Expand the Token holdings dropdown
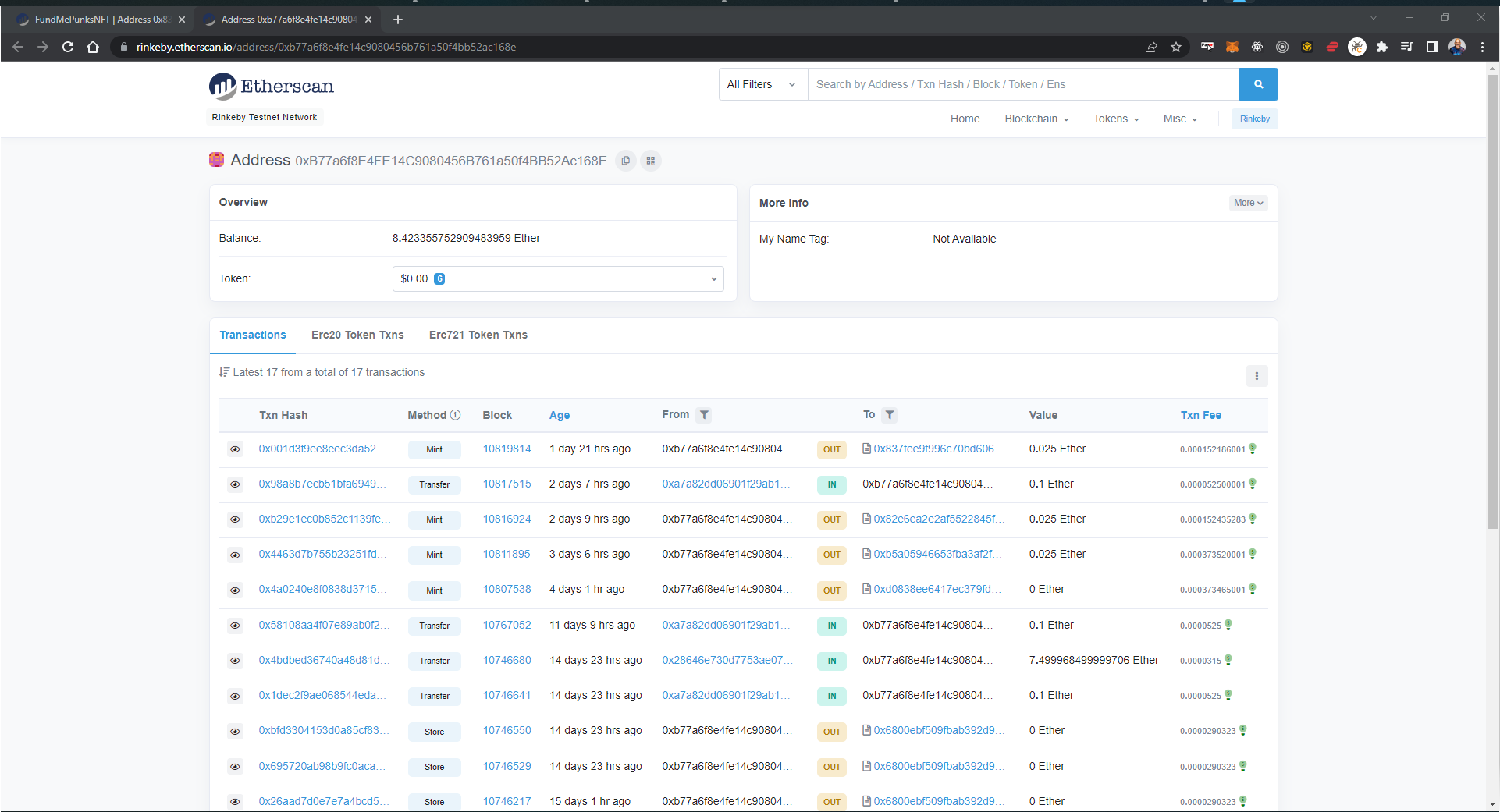1500x812 pixels. coord(558,278)
